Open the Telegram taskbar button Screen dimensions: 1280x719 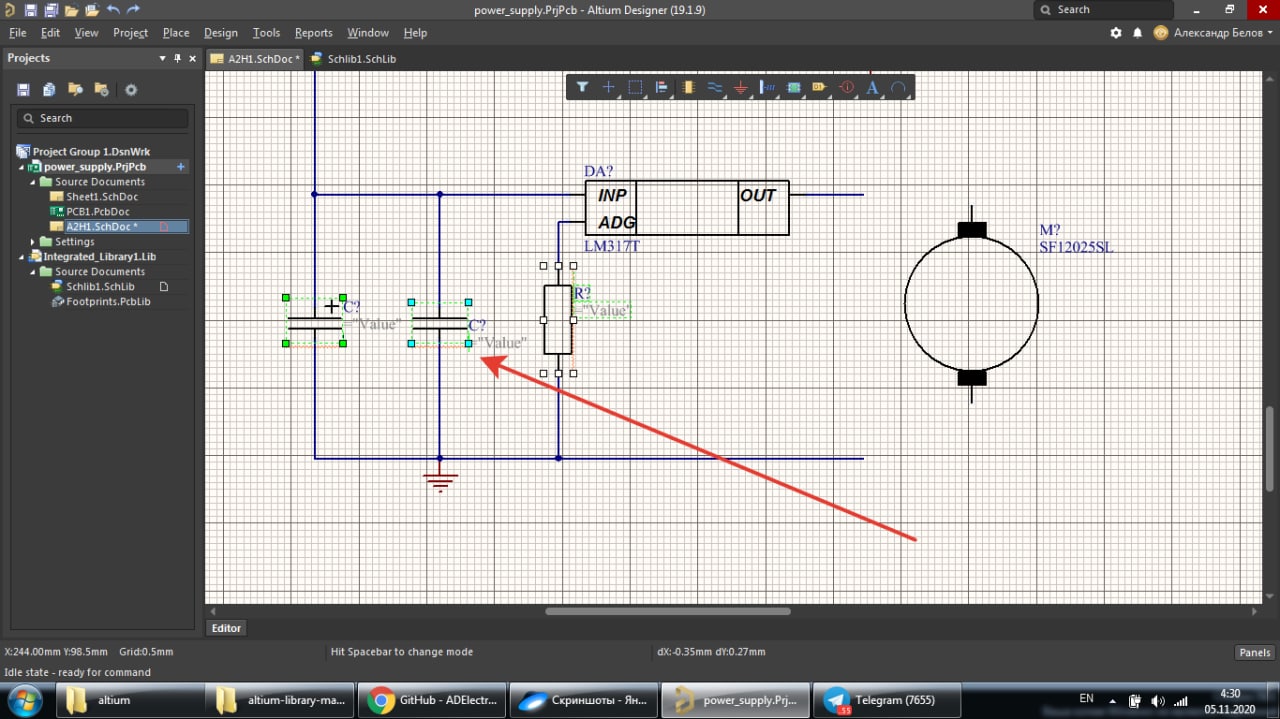888,700
